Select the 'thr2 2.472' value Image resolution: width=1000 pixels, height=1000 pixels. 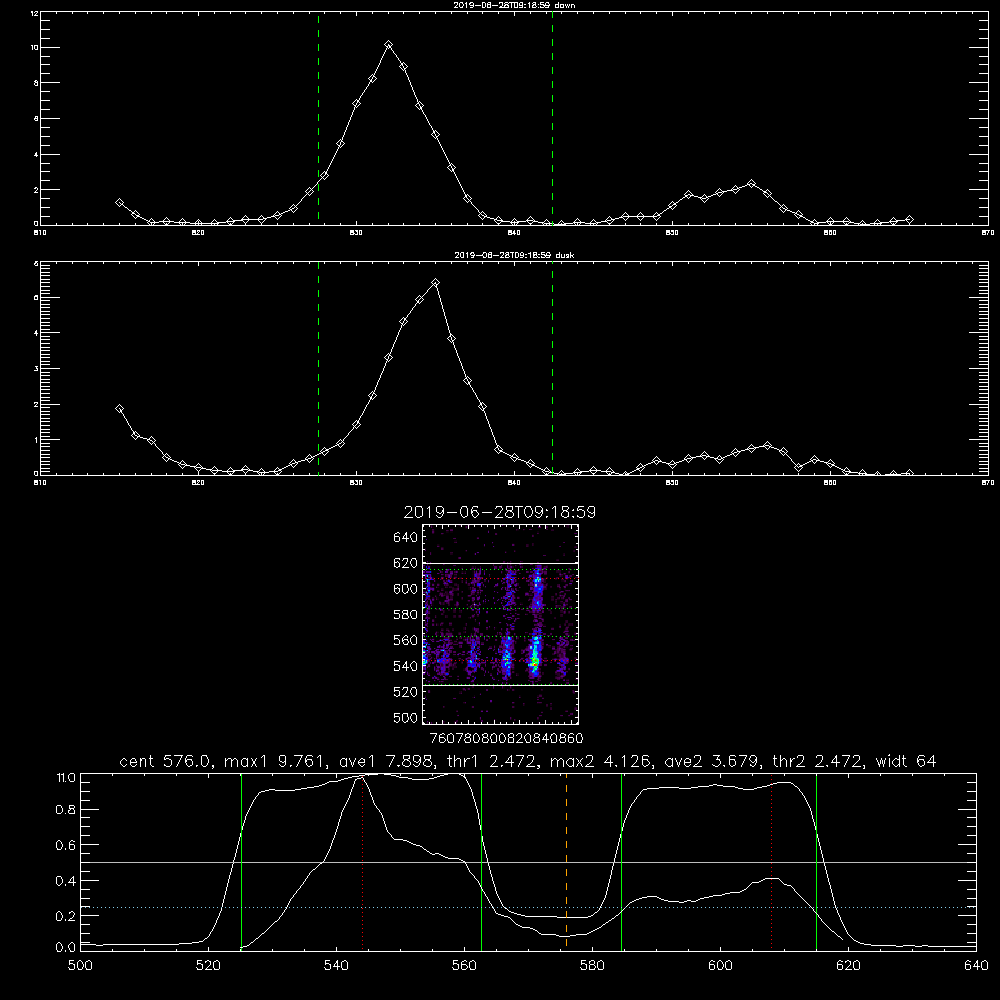[819, 761]
